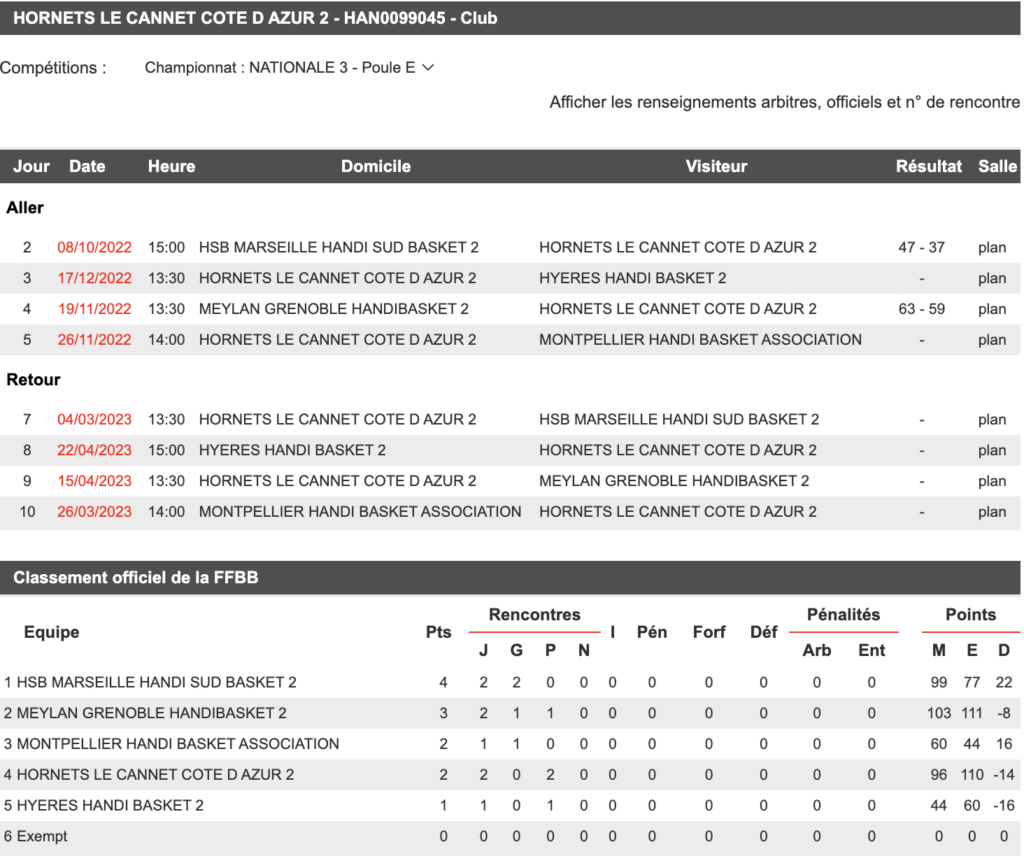Click visitor HSB MARSEILLE in 04/03/2023 row

(679, 419)
